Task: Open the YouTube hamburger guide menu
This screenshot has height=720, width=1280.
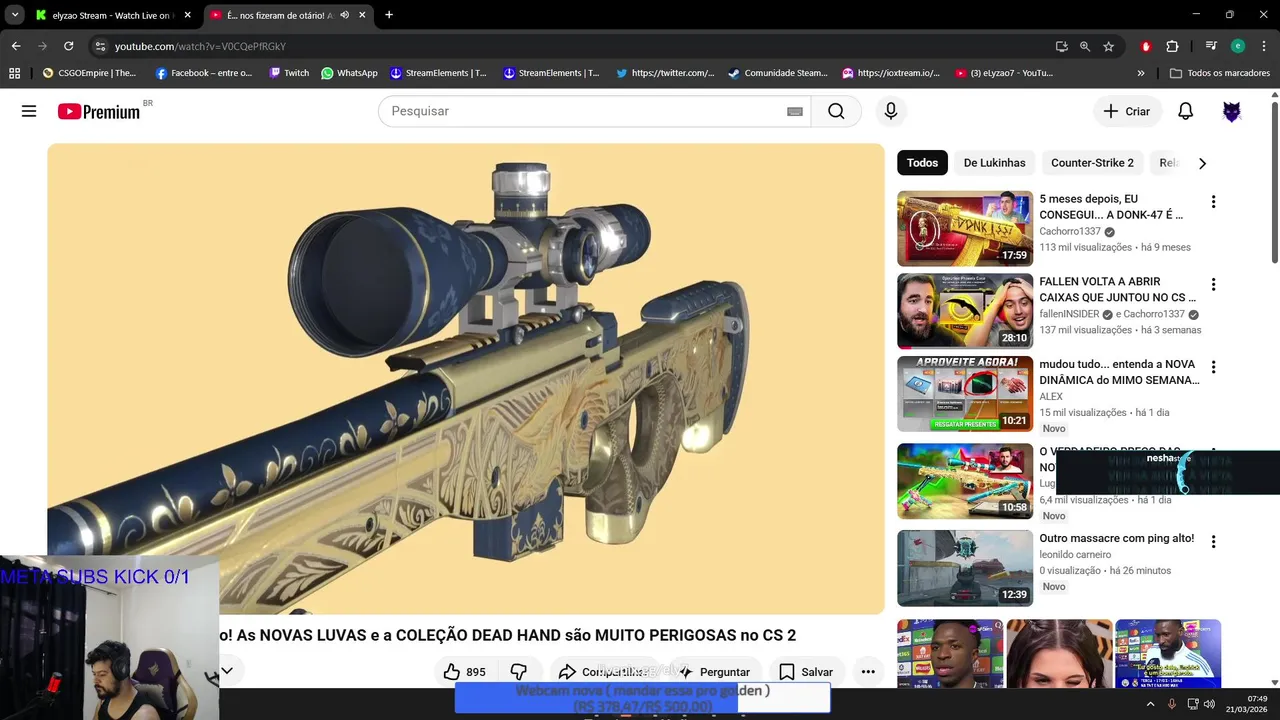Action: (x=29, y=111)
